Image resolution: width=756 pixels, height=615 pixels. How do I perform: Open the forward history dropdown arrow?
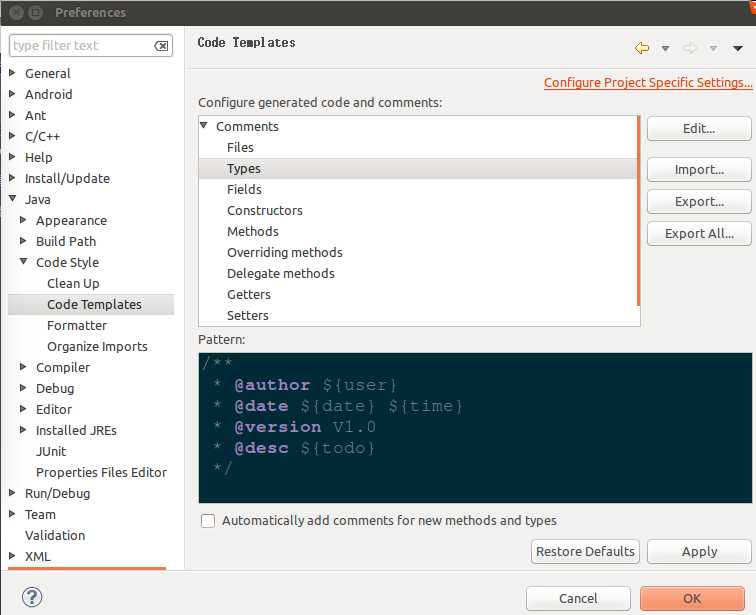[x=713, y=49]
